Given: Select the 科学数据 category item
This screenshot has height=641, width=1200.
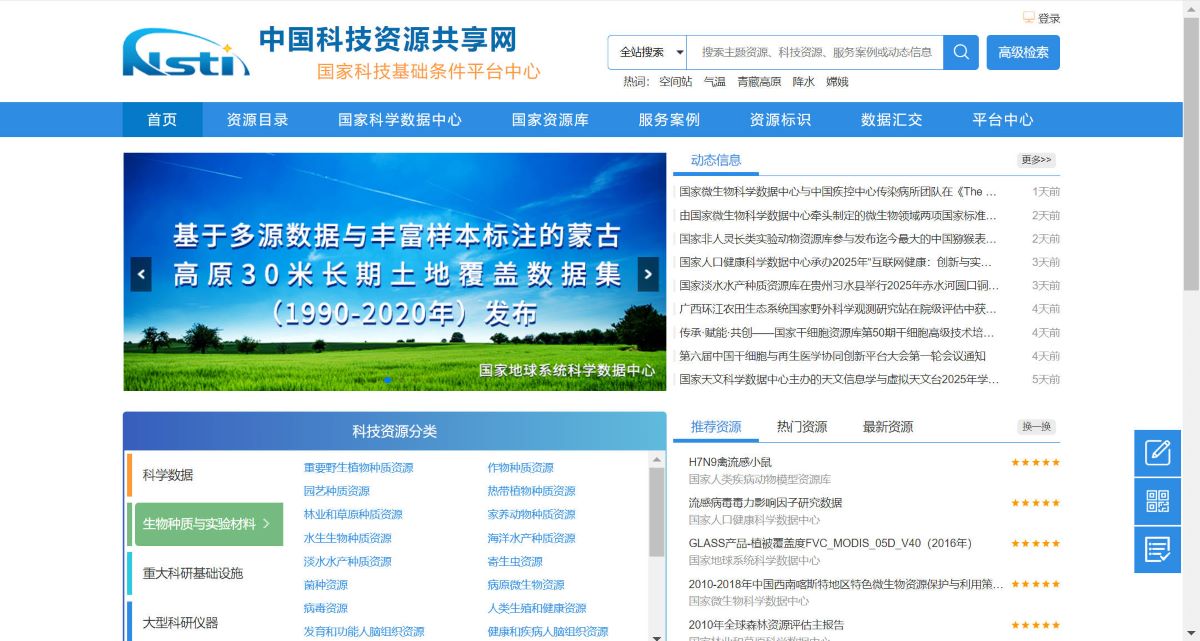Looking at the screenshot, I should (168, 475).
